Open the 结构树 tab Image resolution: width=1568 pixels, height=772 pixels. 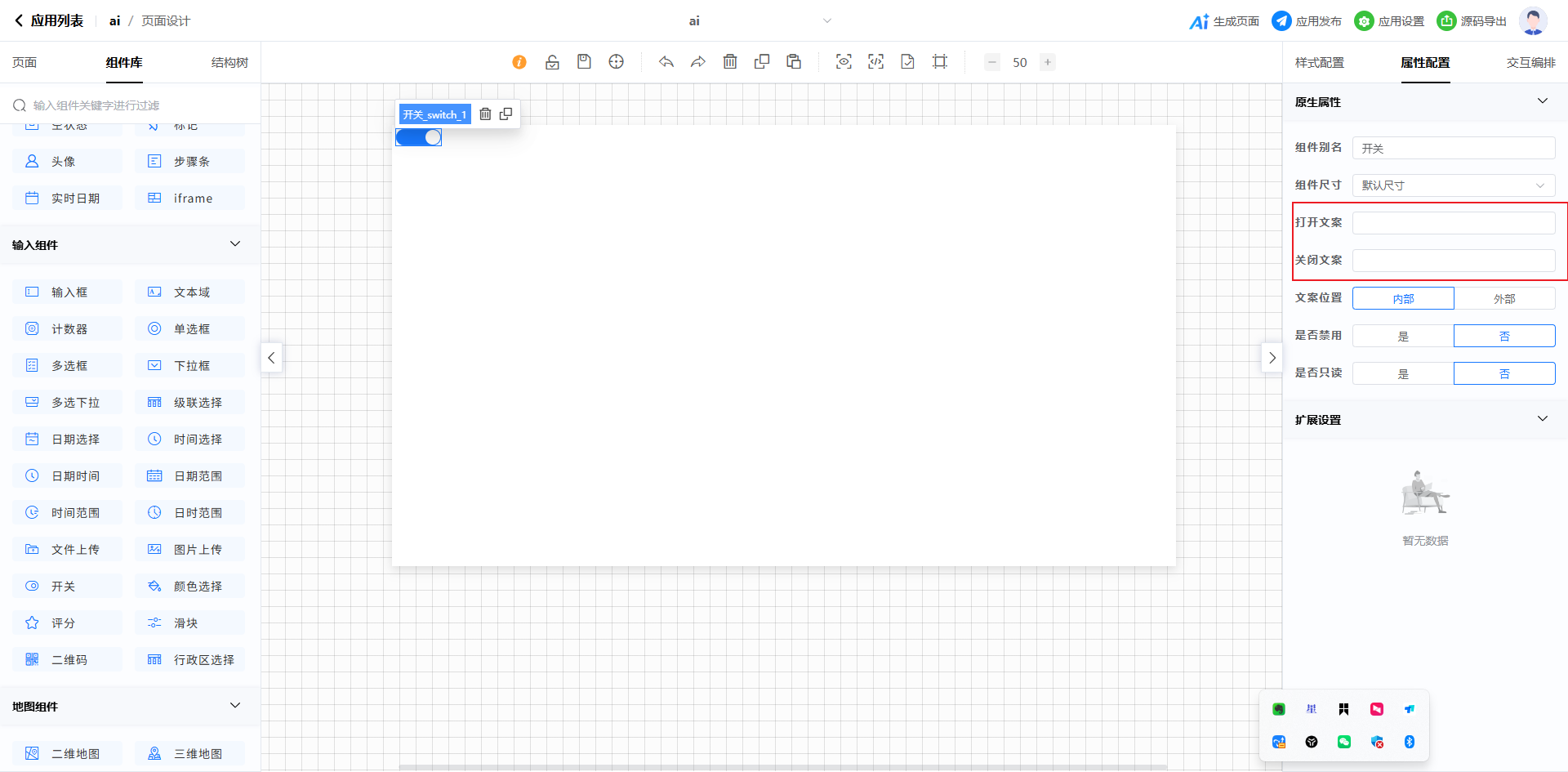pos(229,63)
